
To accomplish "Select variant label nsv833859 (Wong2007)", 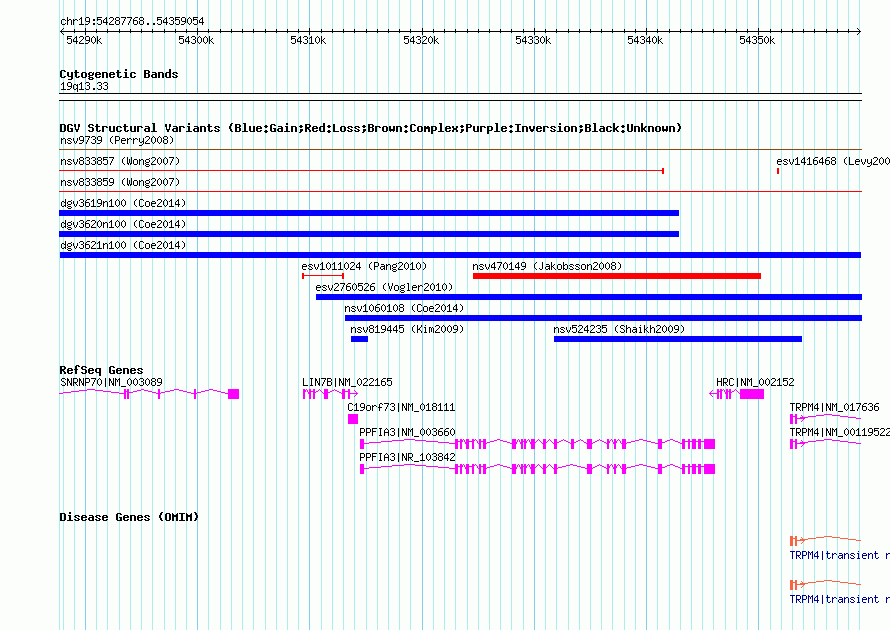I will [x=120, y=182].
